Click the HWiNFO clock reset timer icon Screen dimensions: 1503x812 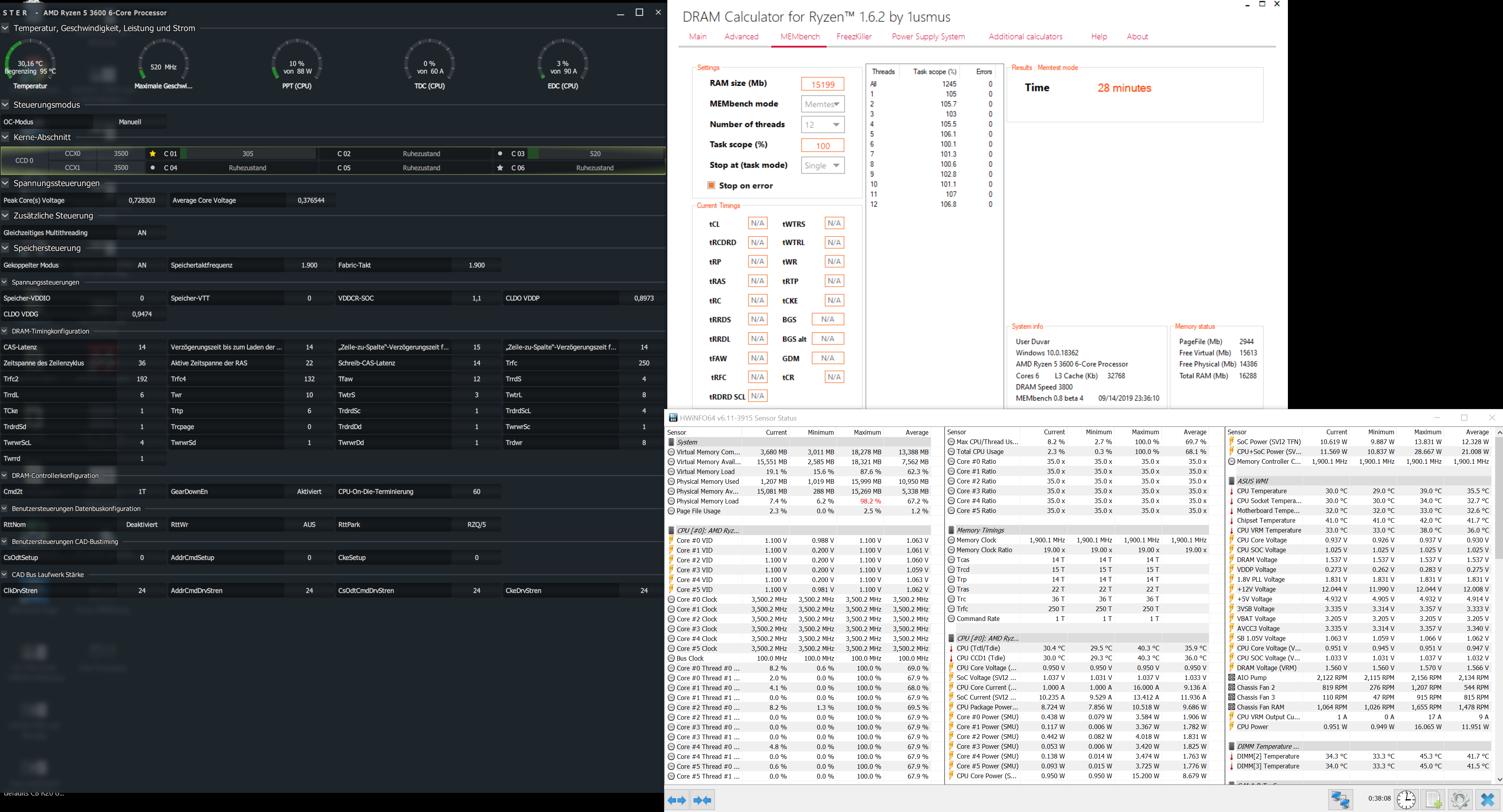pos(1406,800)
